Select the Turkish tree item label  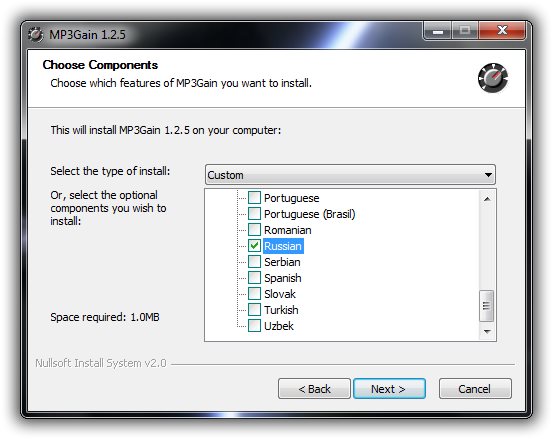(x=281, y=310)
